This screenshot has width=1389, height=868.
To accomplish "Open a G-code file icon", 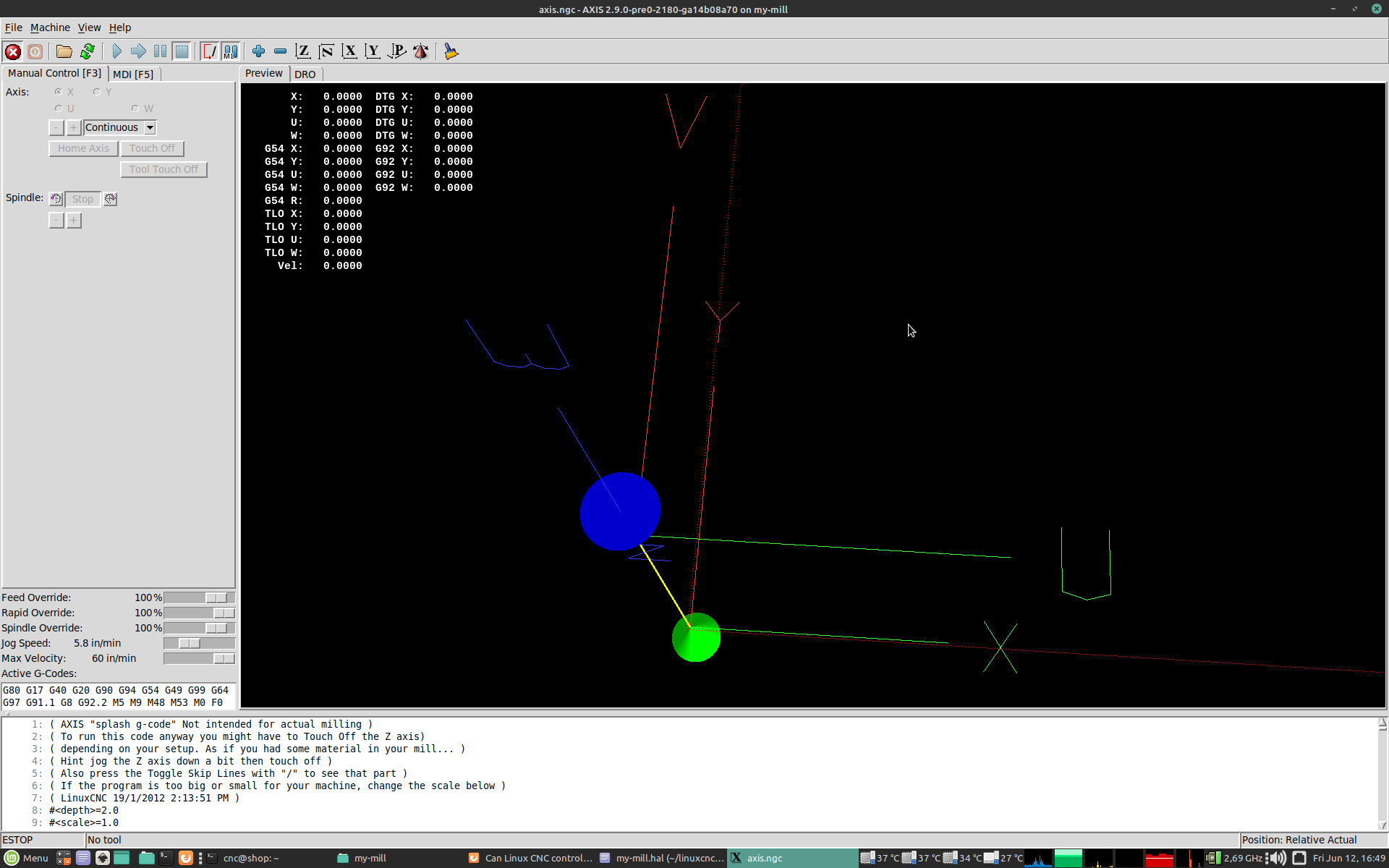I will coord(64,51).
